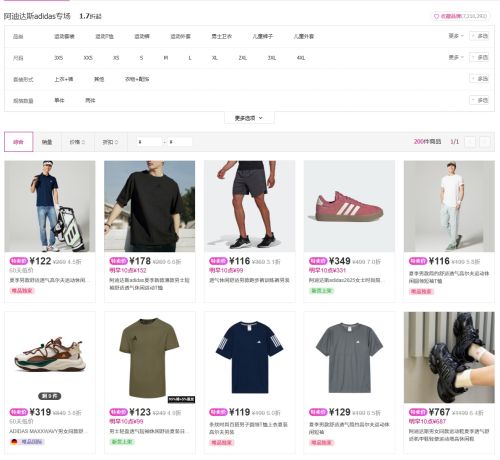Expand 更多 in the category filter row
500x460 pixels.
click(456, 36)
